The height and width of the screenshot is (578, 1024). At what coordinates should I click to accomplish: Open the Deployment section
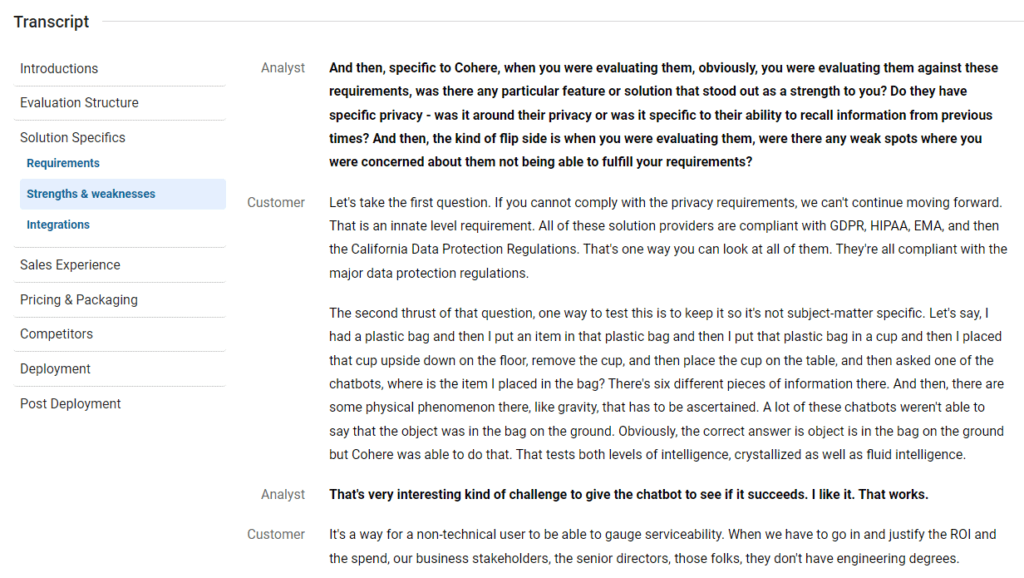[x=55, y=369]
